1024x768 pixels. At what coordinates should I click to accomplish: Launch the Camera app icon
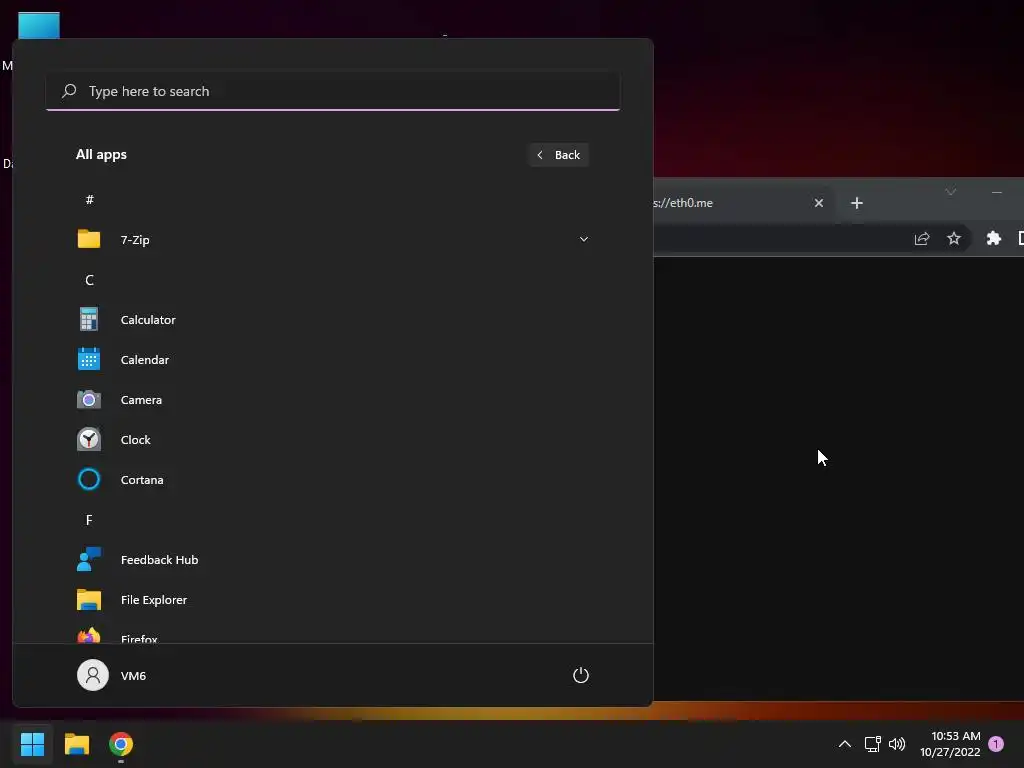coord(89,400)
